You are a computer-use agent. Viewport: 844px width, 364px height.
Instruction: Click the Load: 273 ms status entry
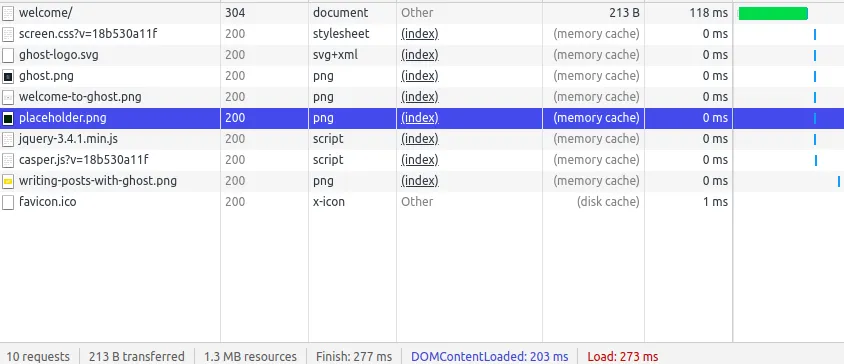[x=623, y=356]
